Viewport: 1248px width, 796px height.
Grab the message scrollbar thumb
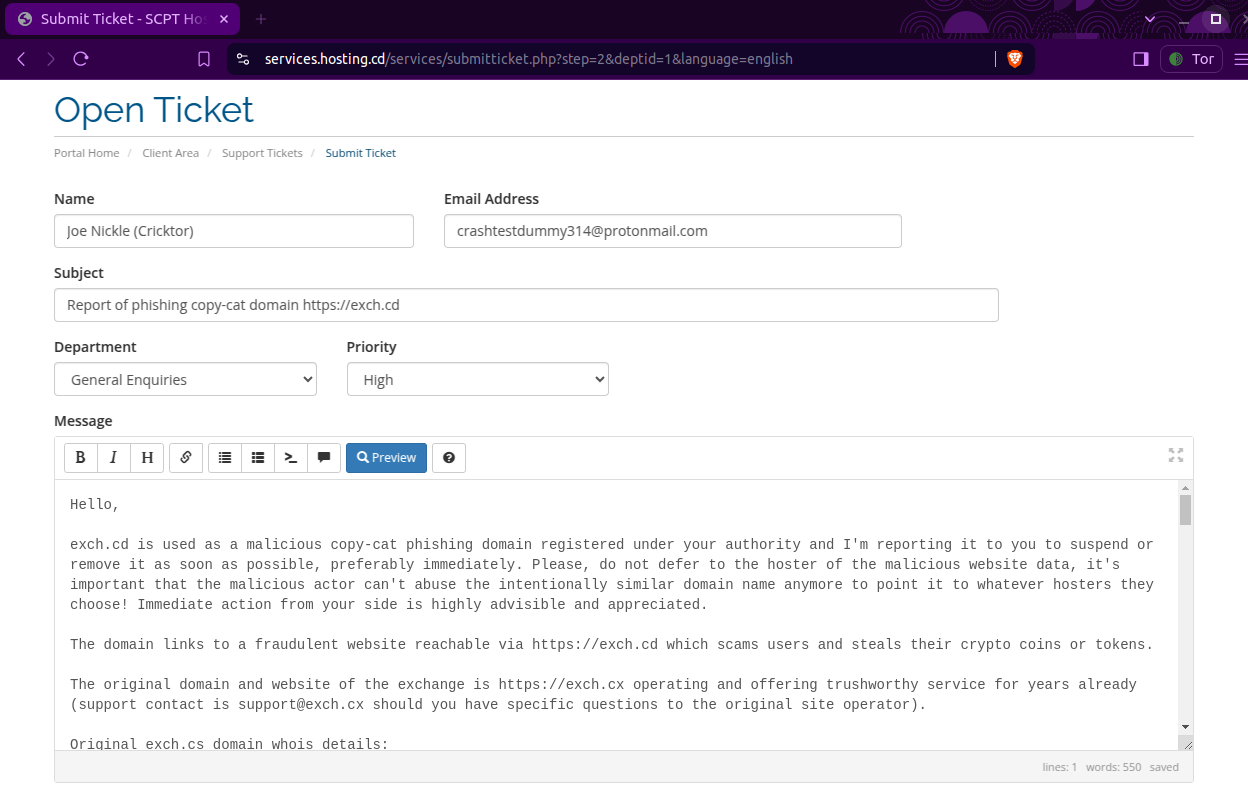click(1186, 510)
